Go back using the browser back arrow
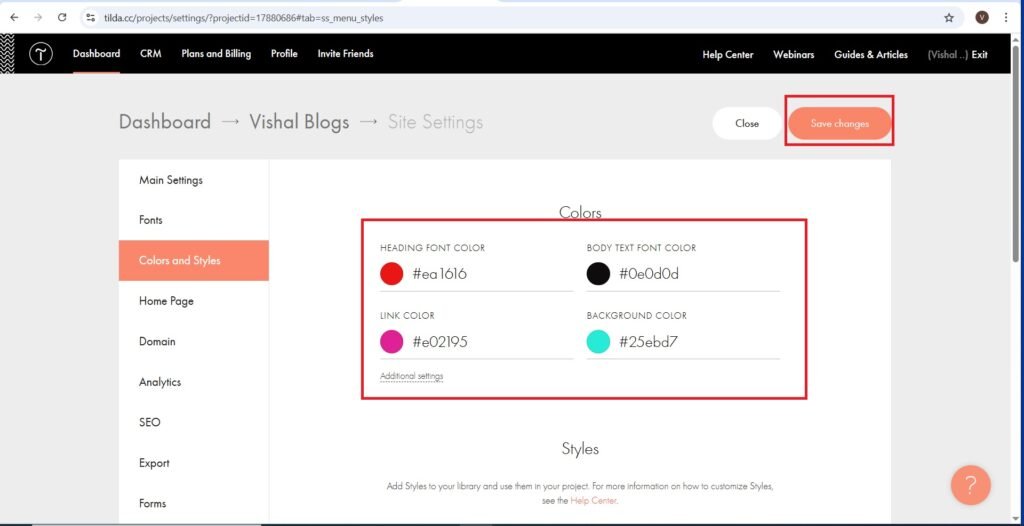Image resolution: width=1024 pixels, height=526 pixels. [14, 17]
